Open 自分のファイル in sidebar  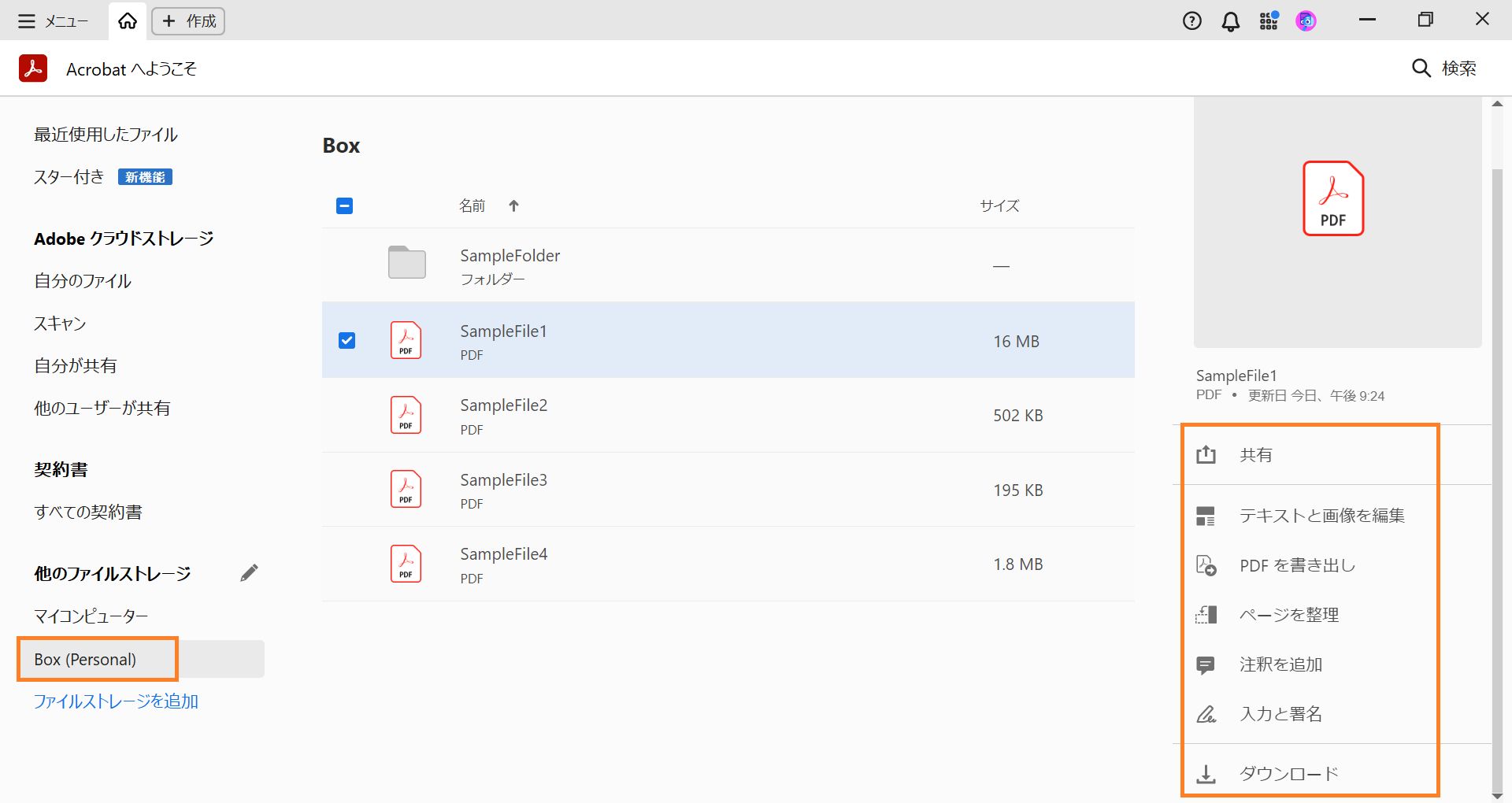click(x=83, y=281)
